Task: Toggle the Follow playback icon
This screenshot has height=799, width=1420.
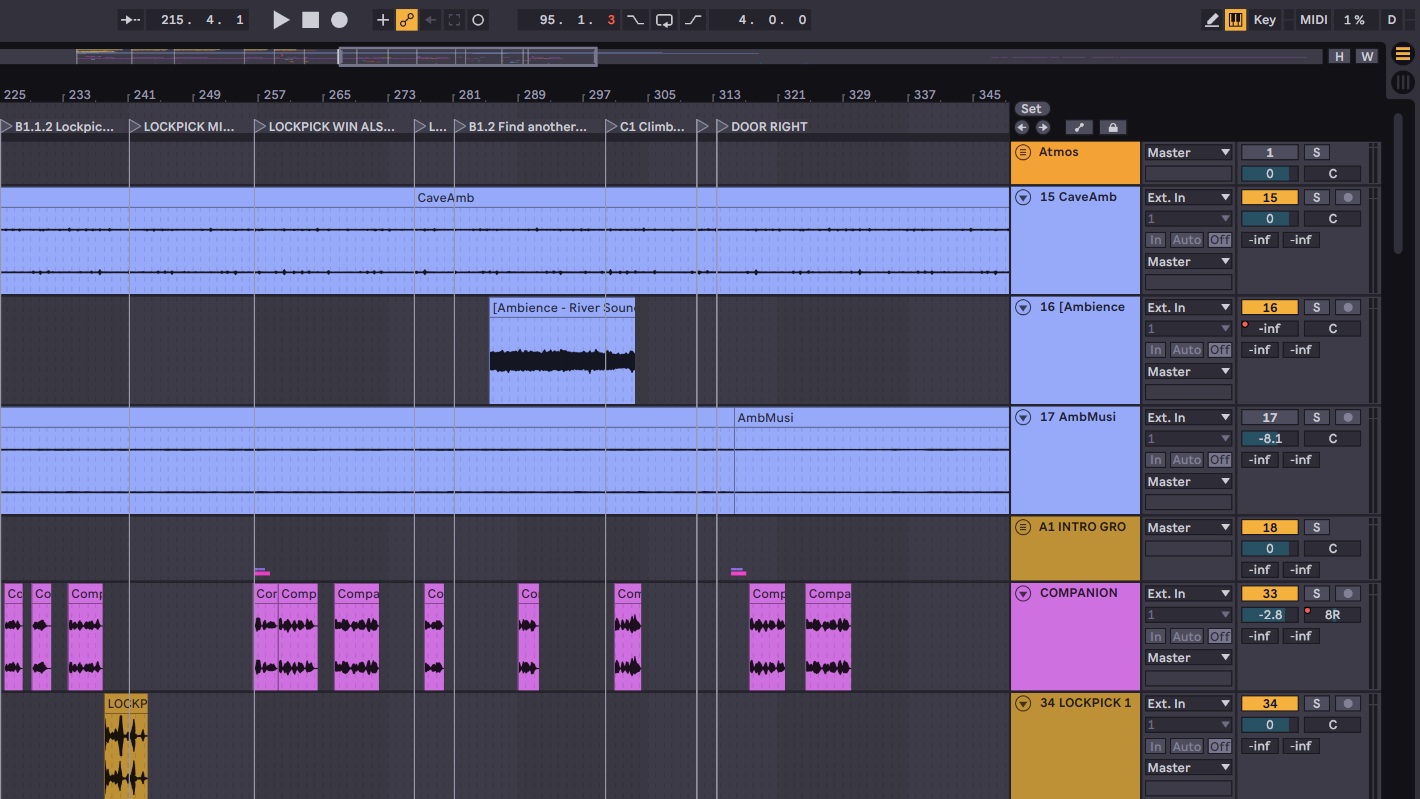Action: (130, 20)
